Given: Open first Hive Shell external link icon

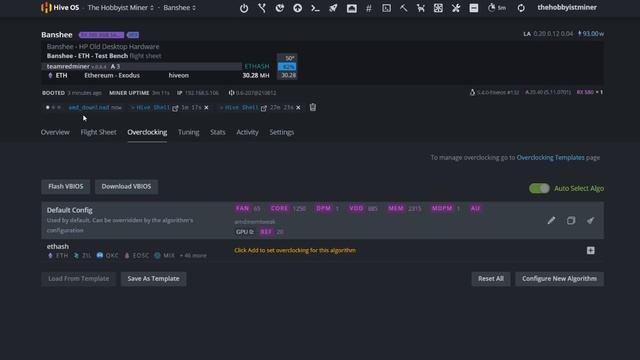Looking at the screenshot, I should [x=175, y=108].
